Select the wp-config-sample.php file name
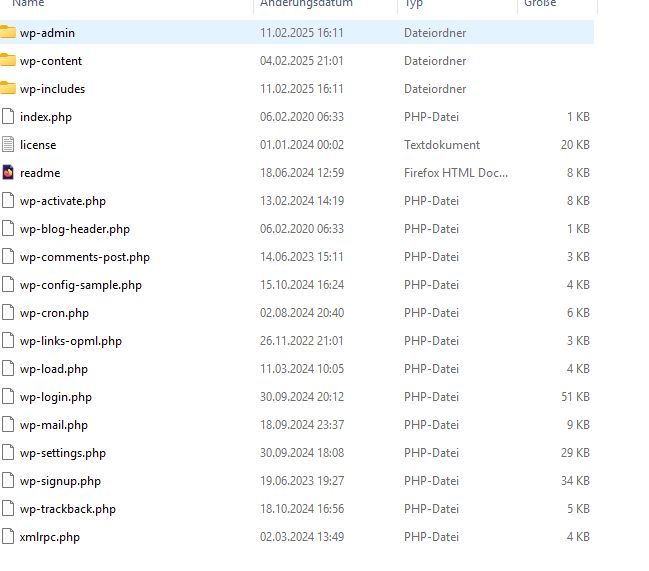 (80, 285)
